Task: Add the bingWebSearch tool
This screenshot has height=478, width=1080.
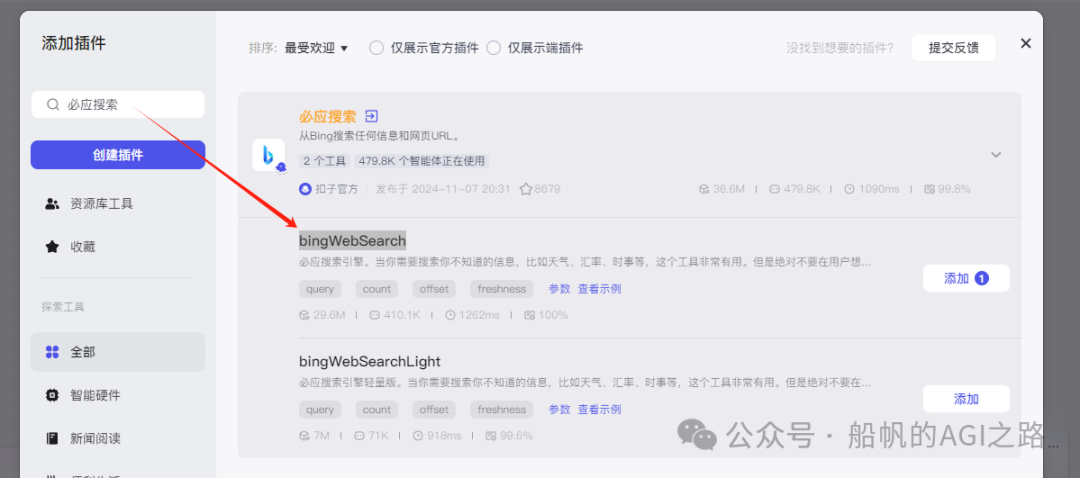Action: [966, 278]
